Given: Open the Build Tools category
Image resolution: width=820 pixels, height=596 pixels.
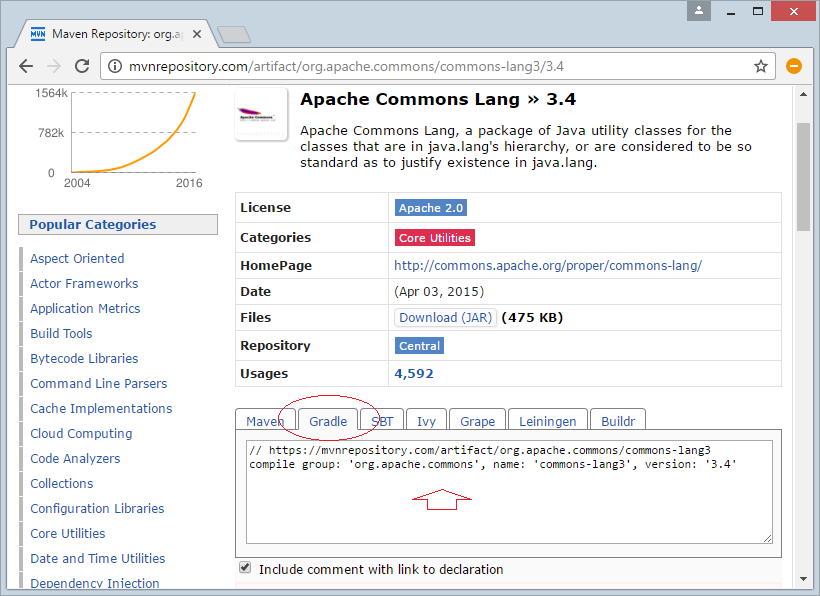Looking at the screenshot, I should tap(61, 334).
